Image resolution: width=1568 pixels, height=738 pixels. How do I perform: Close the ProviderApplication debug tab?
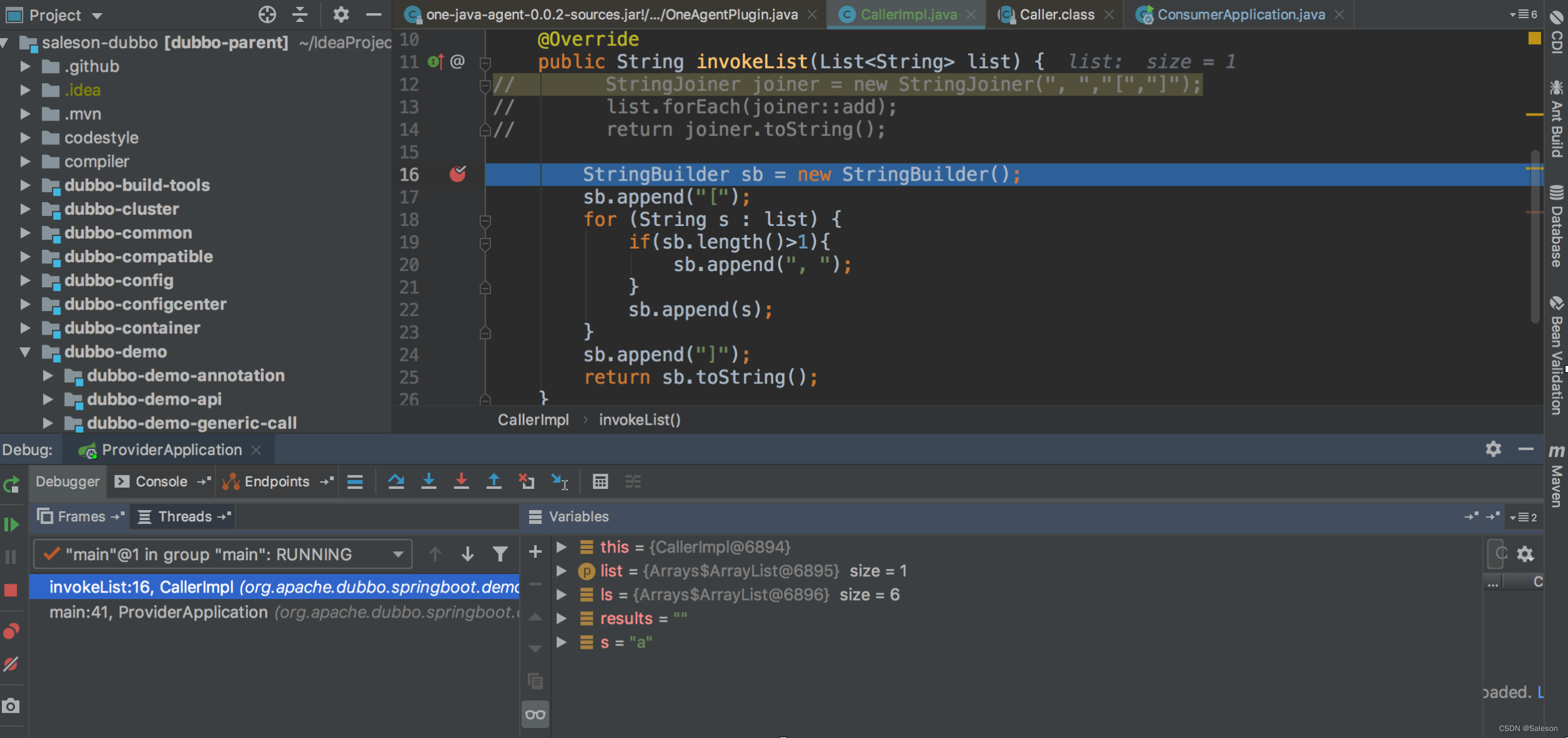(x=256, y=450)
